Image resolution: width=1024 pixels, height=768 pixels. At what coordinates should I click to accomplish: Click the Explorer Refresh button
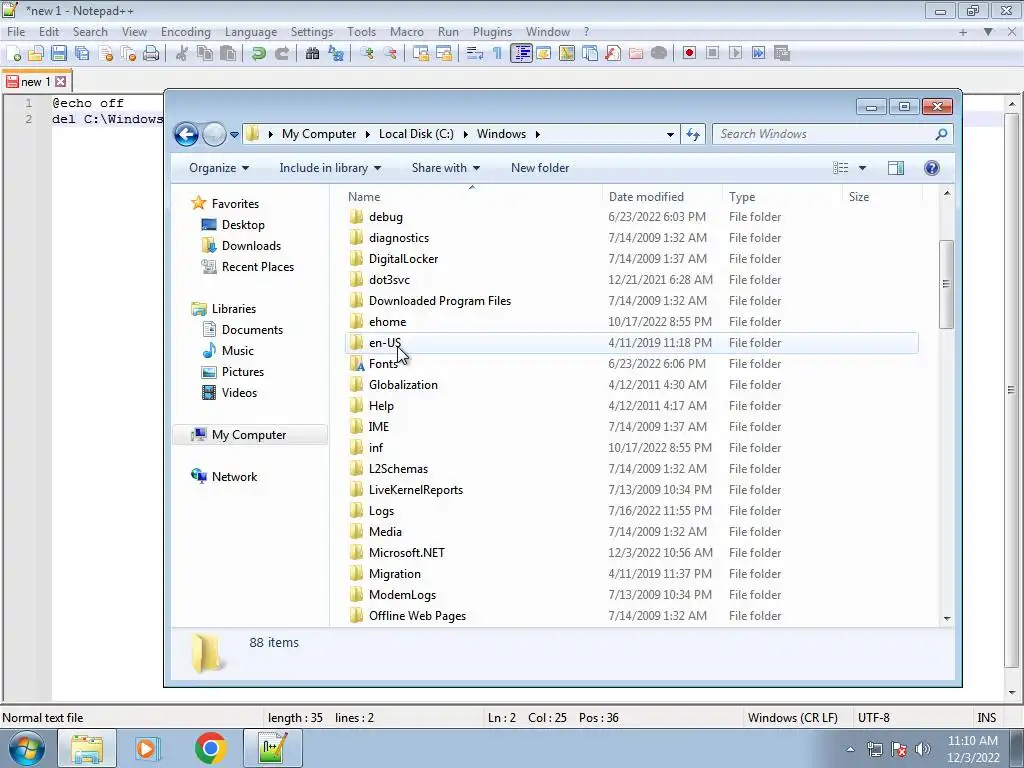click(693, 135)
